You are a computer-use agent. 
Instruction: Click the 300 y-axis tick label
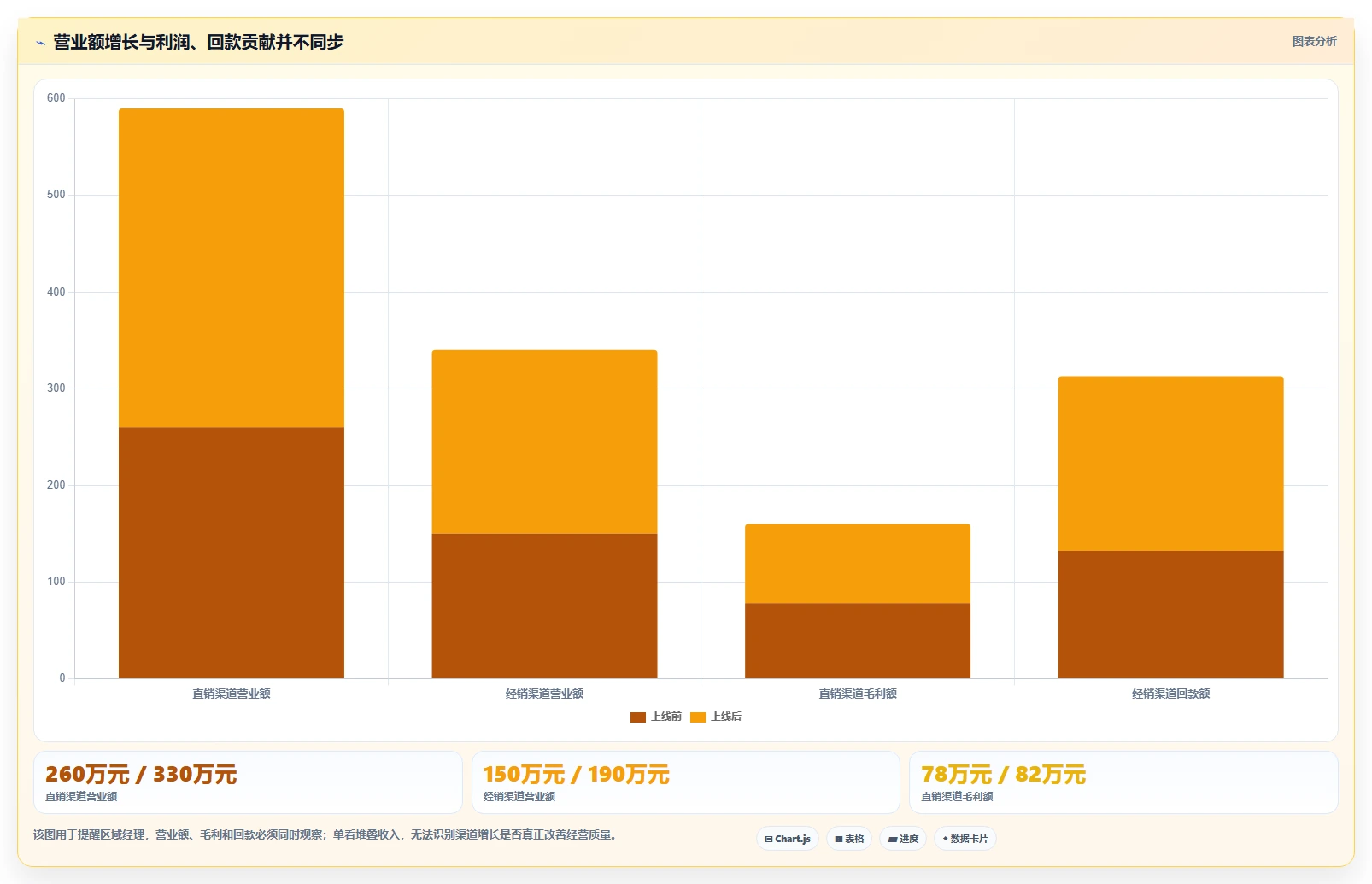coord(56,389)
